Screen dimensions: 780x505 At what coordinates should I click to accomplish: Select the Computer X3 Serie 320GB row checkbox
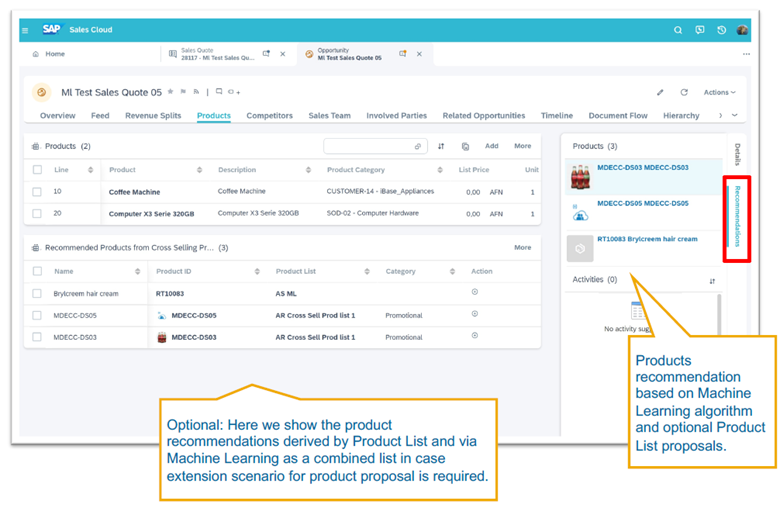click(37, 213)
